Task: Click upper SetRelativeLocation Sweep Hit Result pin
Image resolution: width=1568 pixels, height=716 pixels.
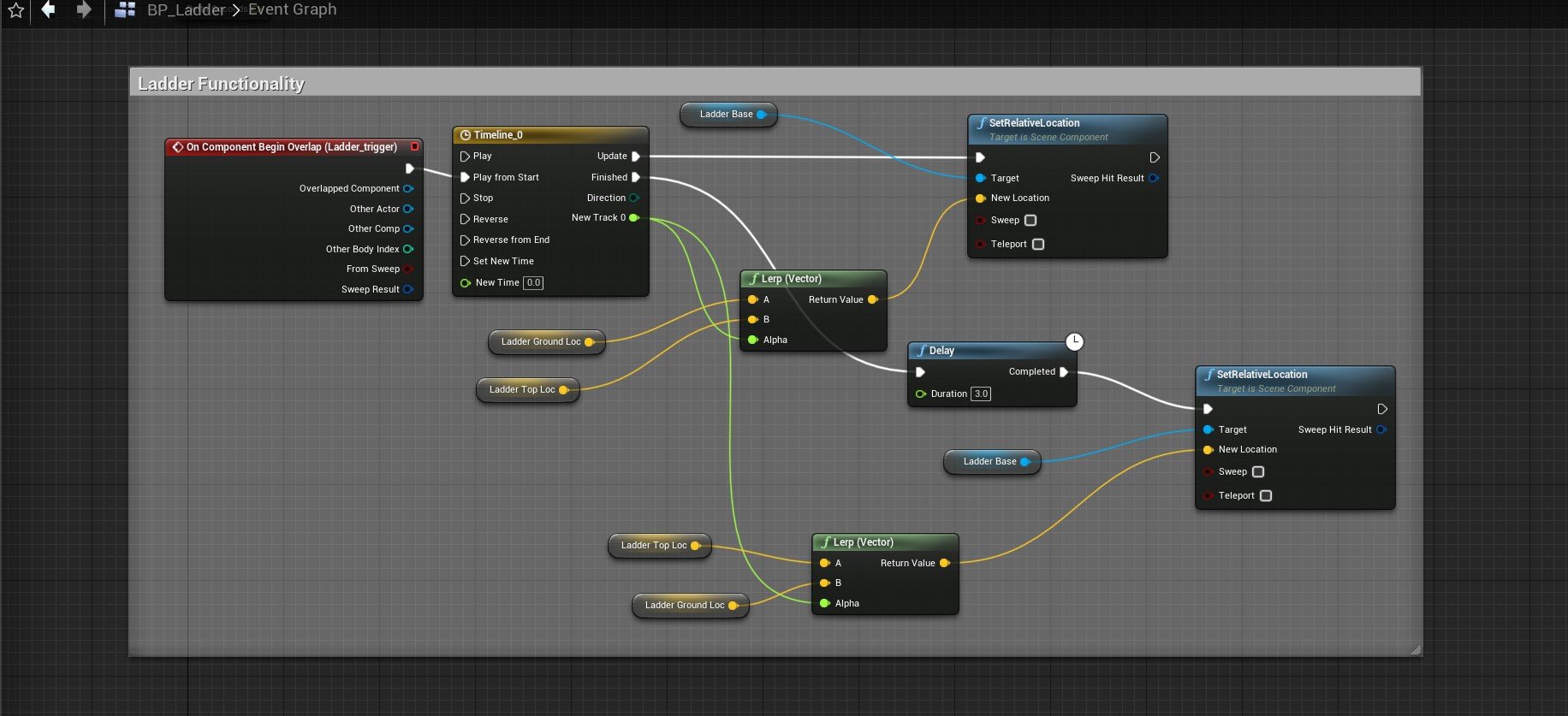Action: tap(1154, 178)
